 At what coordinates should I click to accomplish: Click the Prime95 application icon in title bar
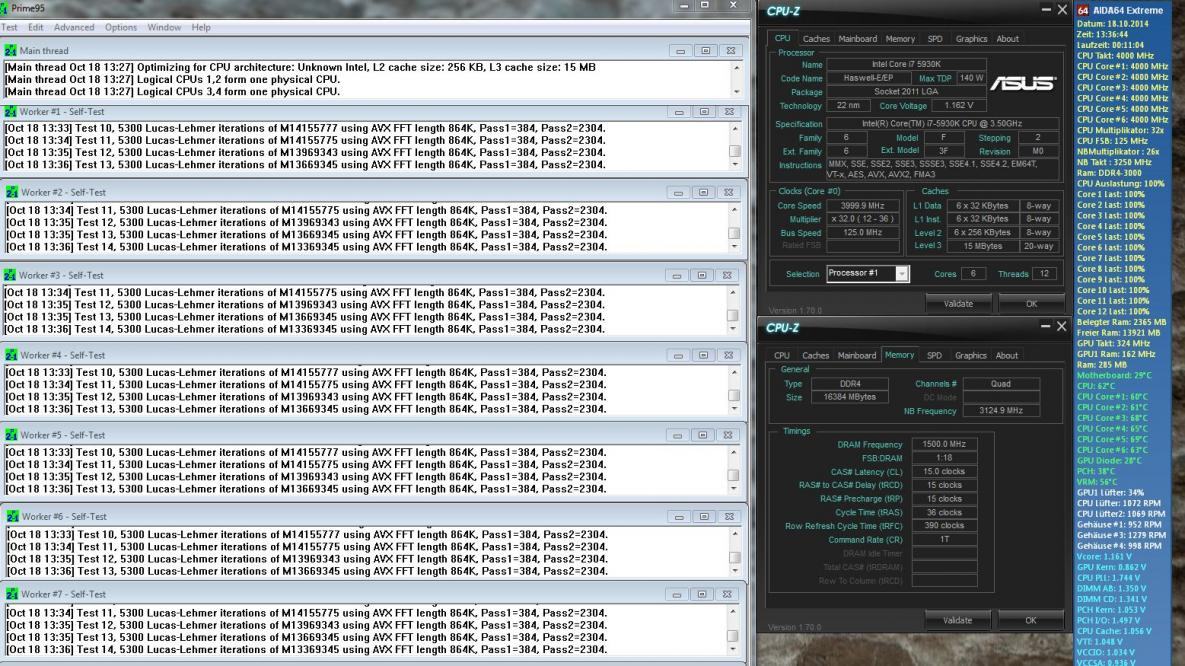tap(3, 8)
